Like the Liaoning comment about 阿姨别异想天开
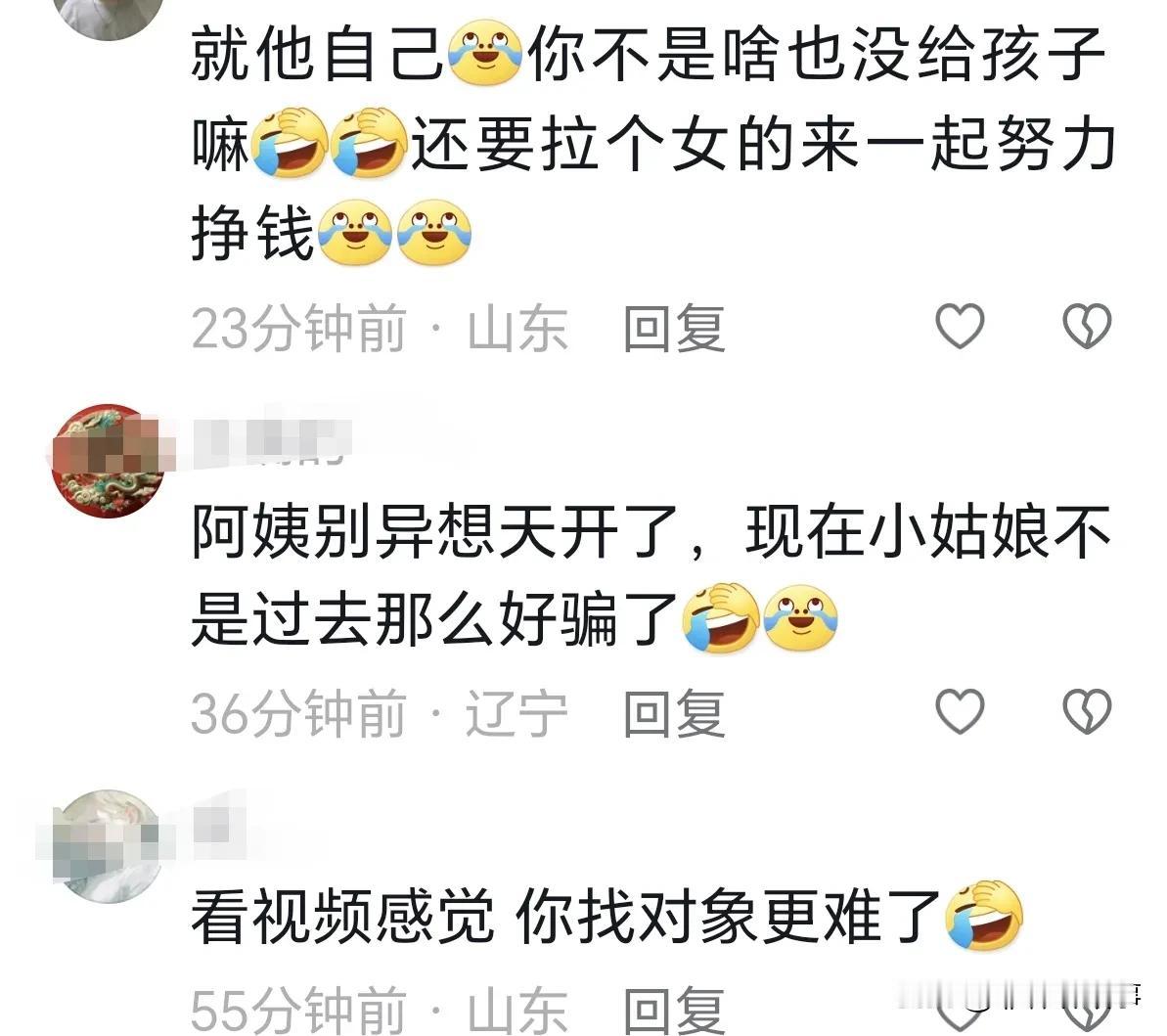This screenshot has height=1036, width=1167. (960, 711)
